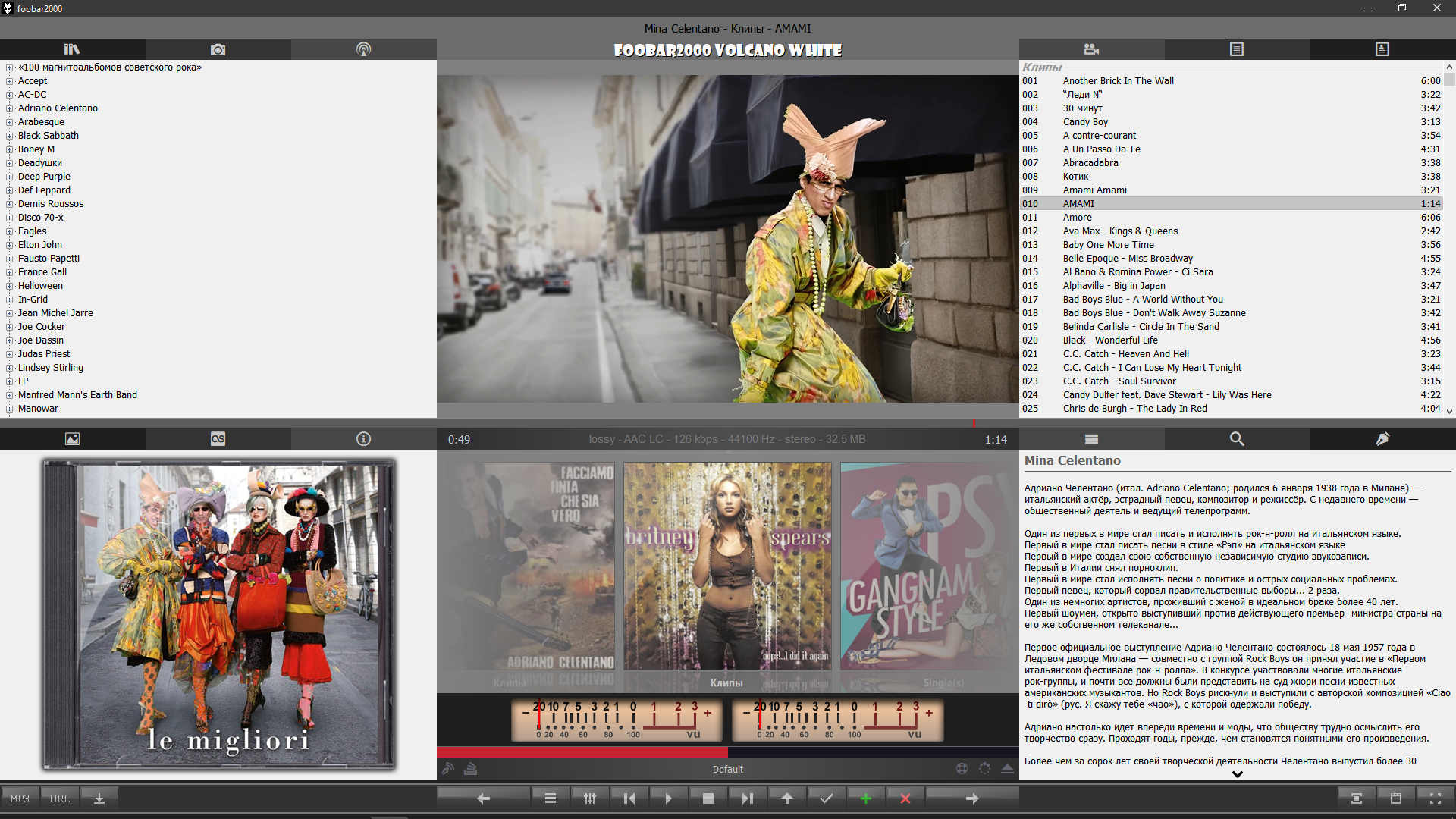Open the radio broadcast tab

[363, 49]
